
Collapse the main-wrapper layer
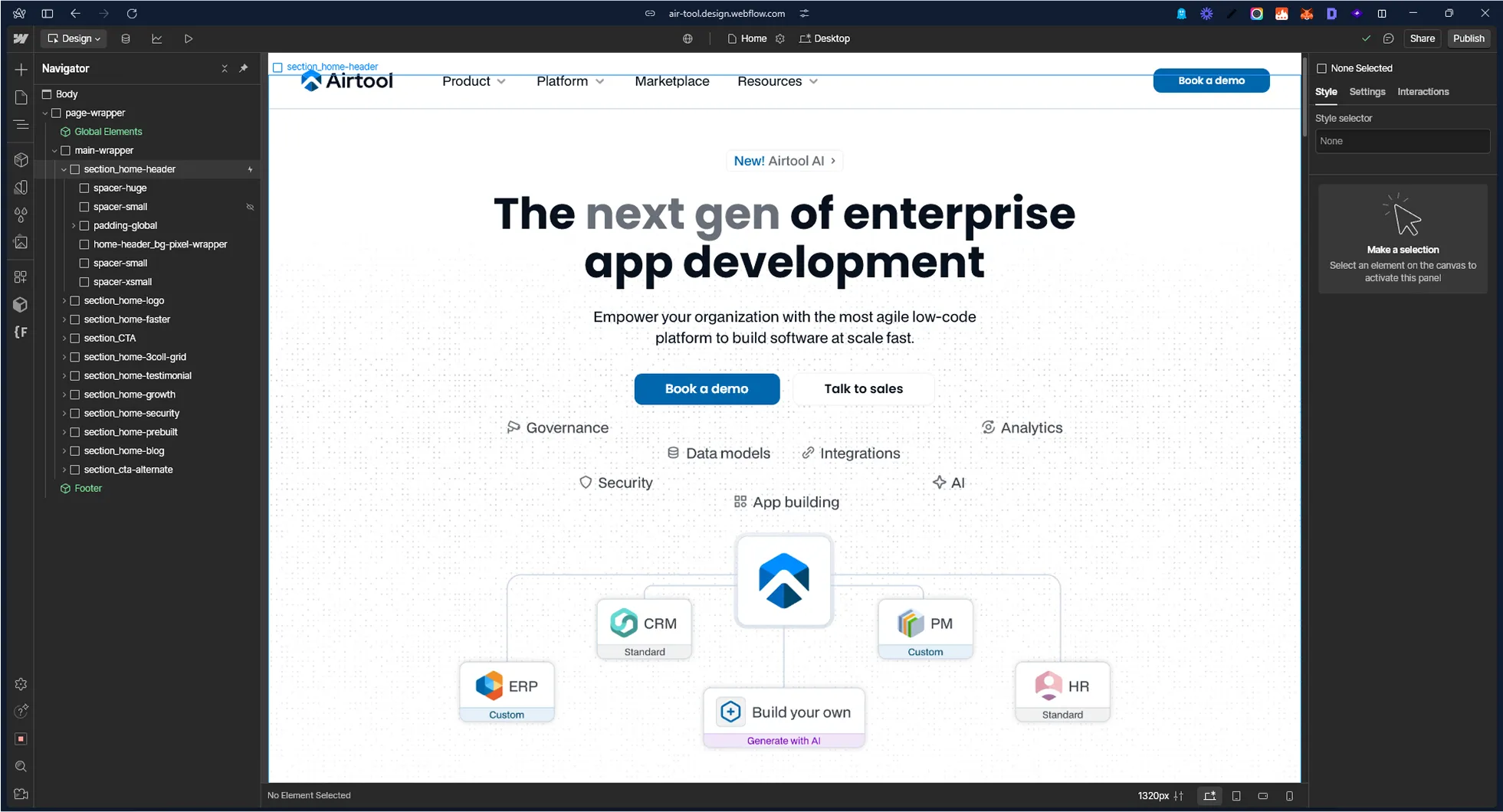point(54,151)
